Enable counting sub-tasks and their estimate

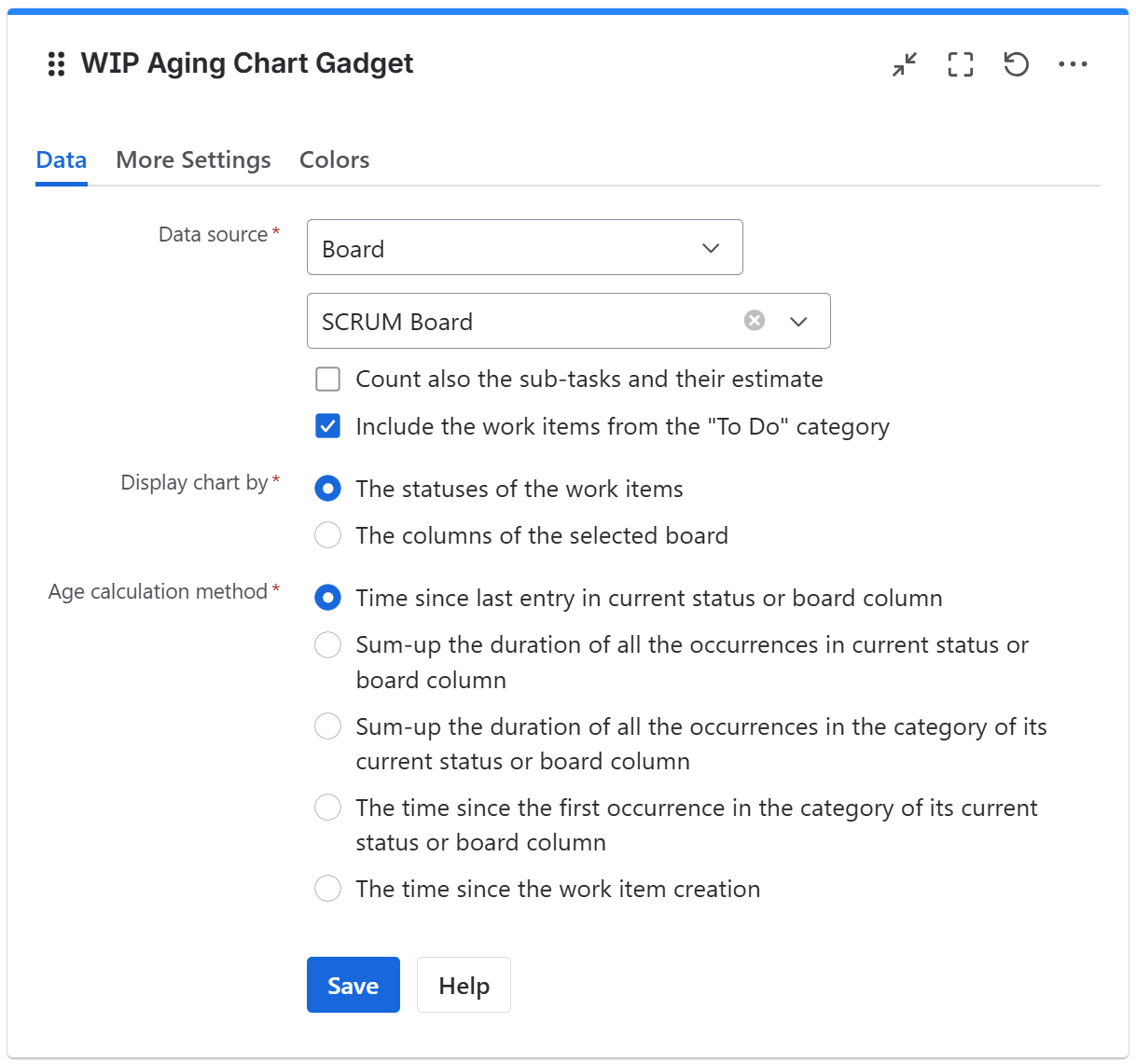327,379
